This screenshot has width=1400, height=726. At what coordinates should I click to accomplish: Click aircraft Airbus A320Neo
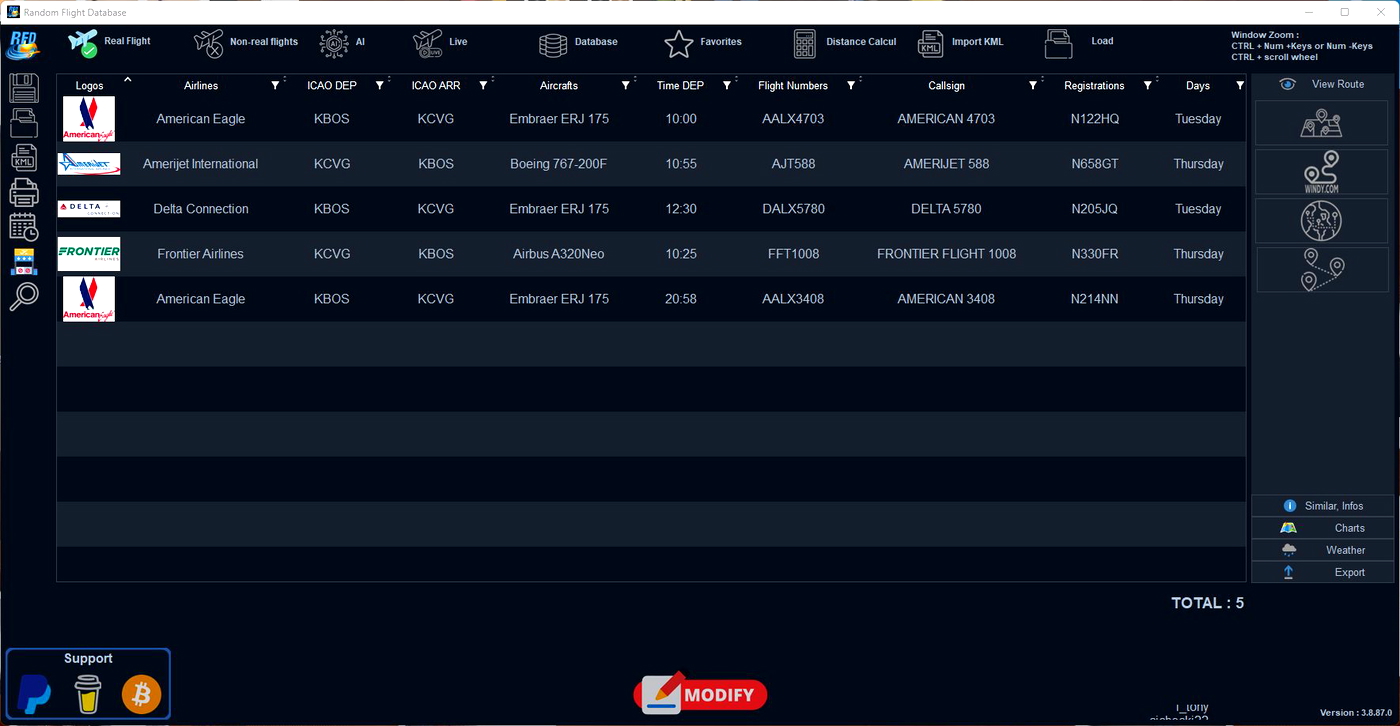point(558,254)
